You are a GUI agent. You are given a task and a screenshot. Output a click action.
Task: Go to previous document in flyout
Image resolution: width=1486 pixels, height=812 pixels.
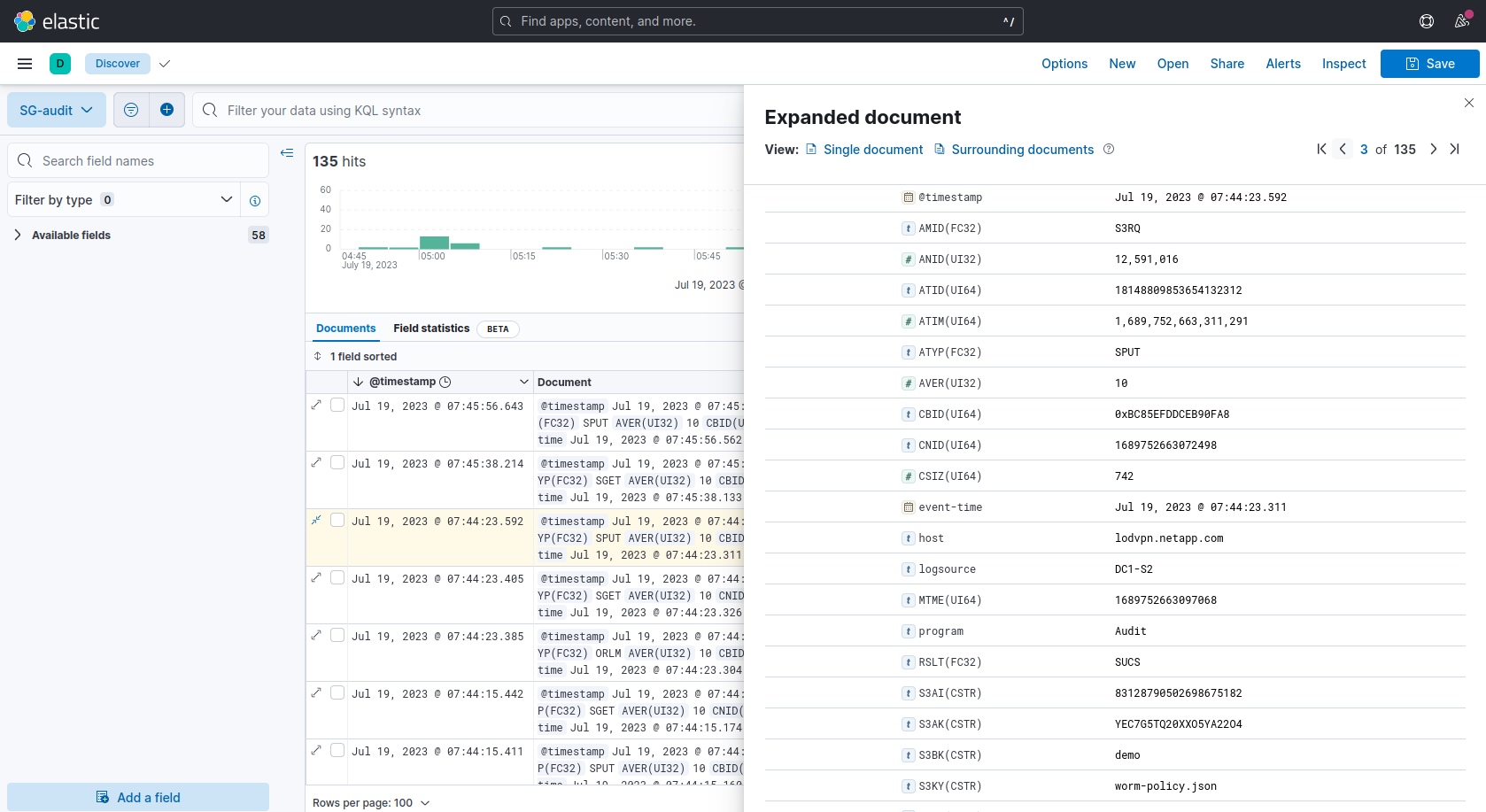click(1343, 150)
